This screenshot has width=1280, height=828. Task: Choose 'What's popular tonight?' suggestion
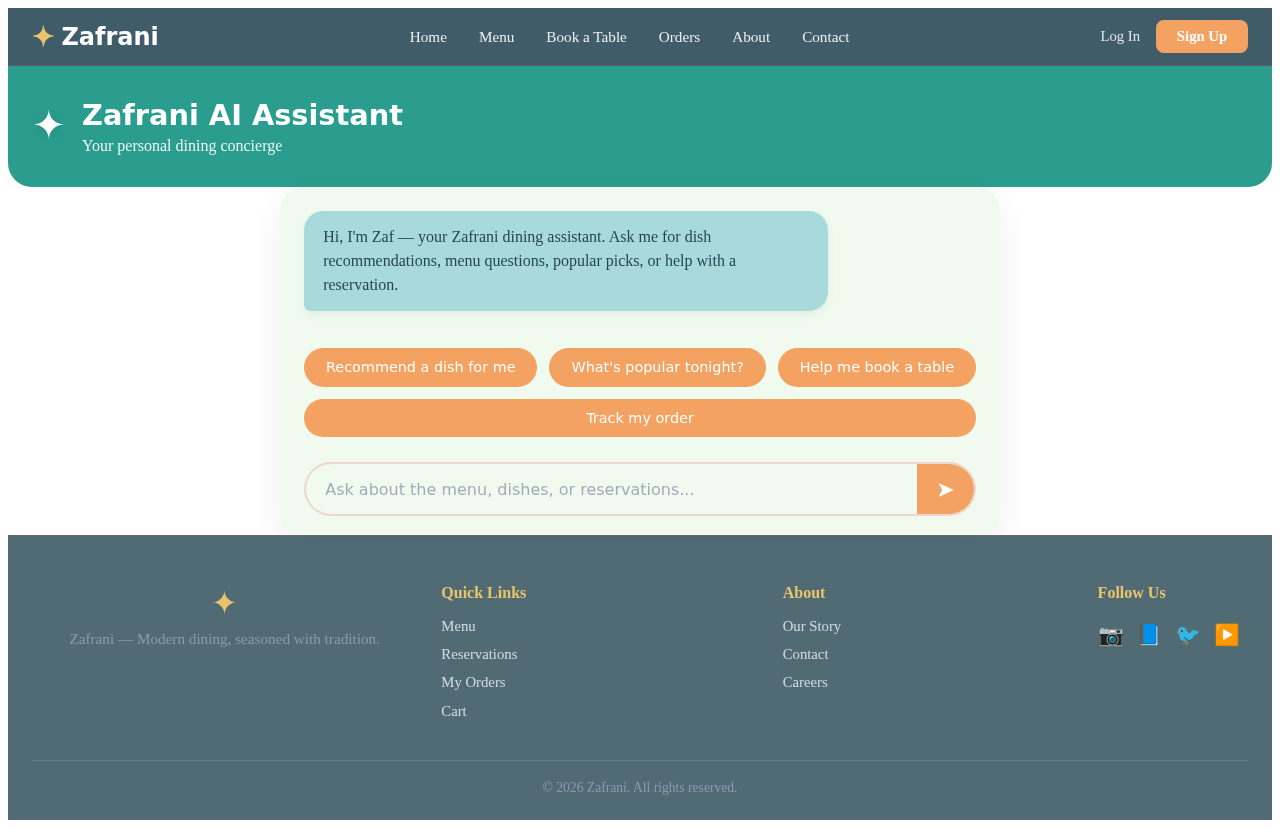(657, 367)
